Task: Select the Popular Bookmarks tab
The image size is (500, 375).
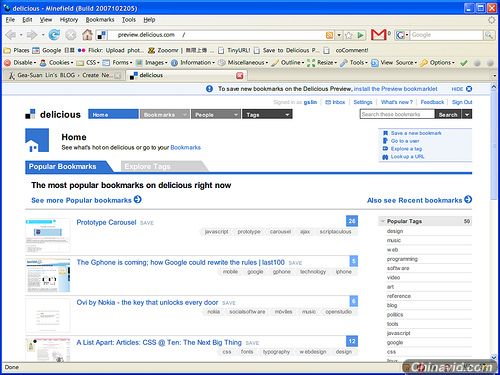Action: pos(68,166)
